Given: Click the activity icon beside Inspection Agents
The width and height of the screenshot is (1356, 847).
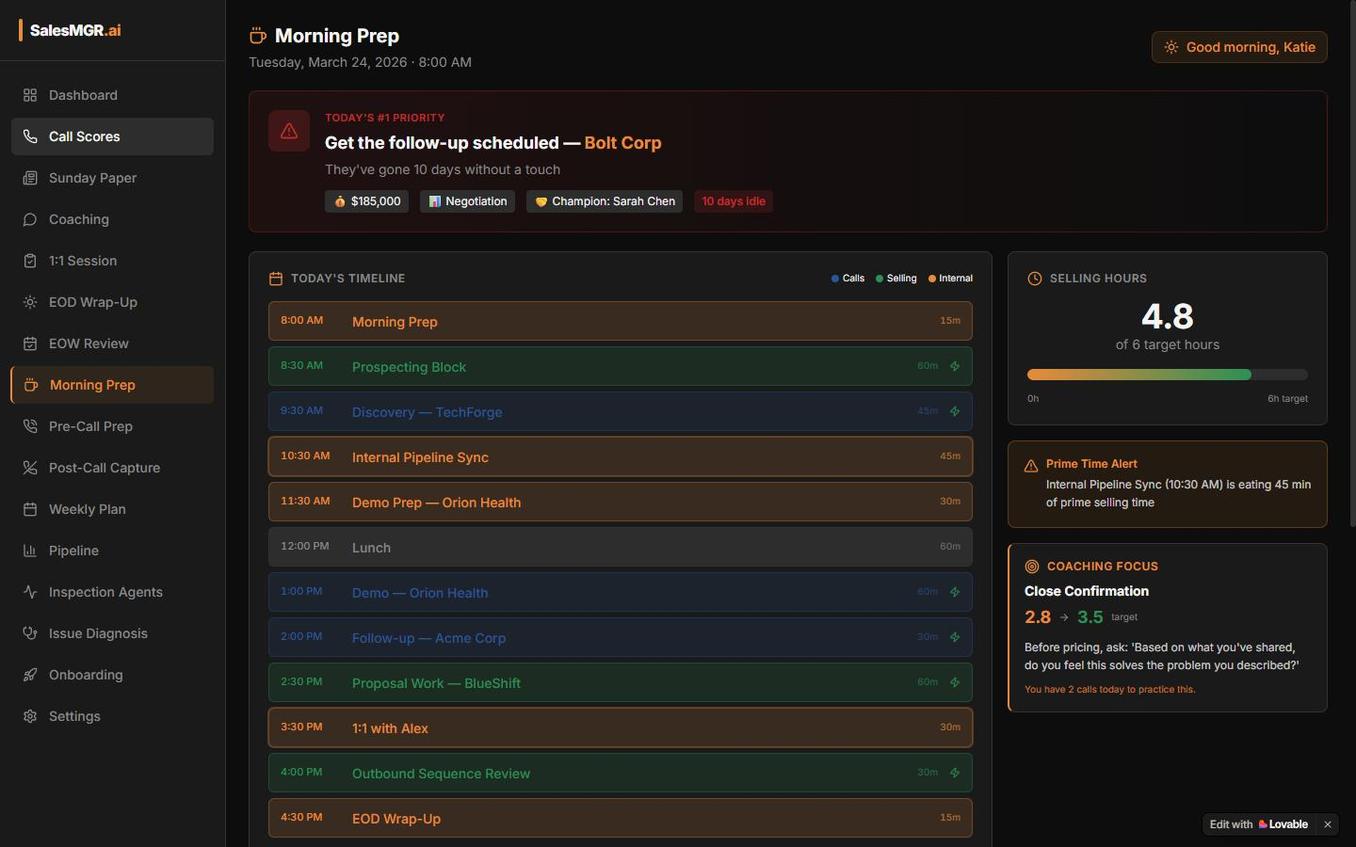Looking at the screenshot, I should pos(30,592).
